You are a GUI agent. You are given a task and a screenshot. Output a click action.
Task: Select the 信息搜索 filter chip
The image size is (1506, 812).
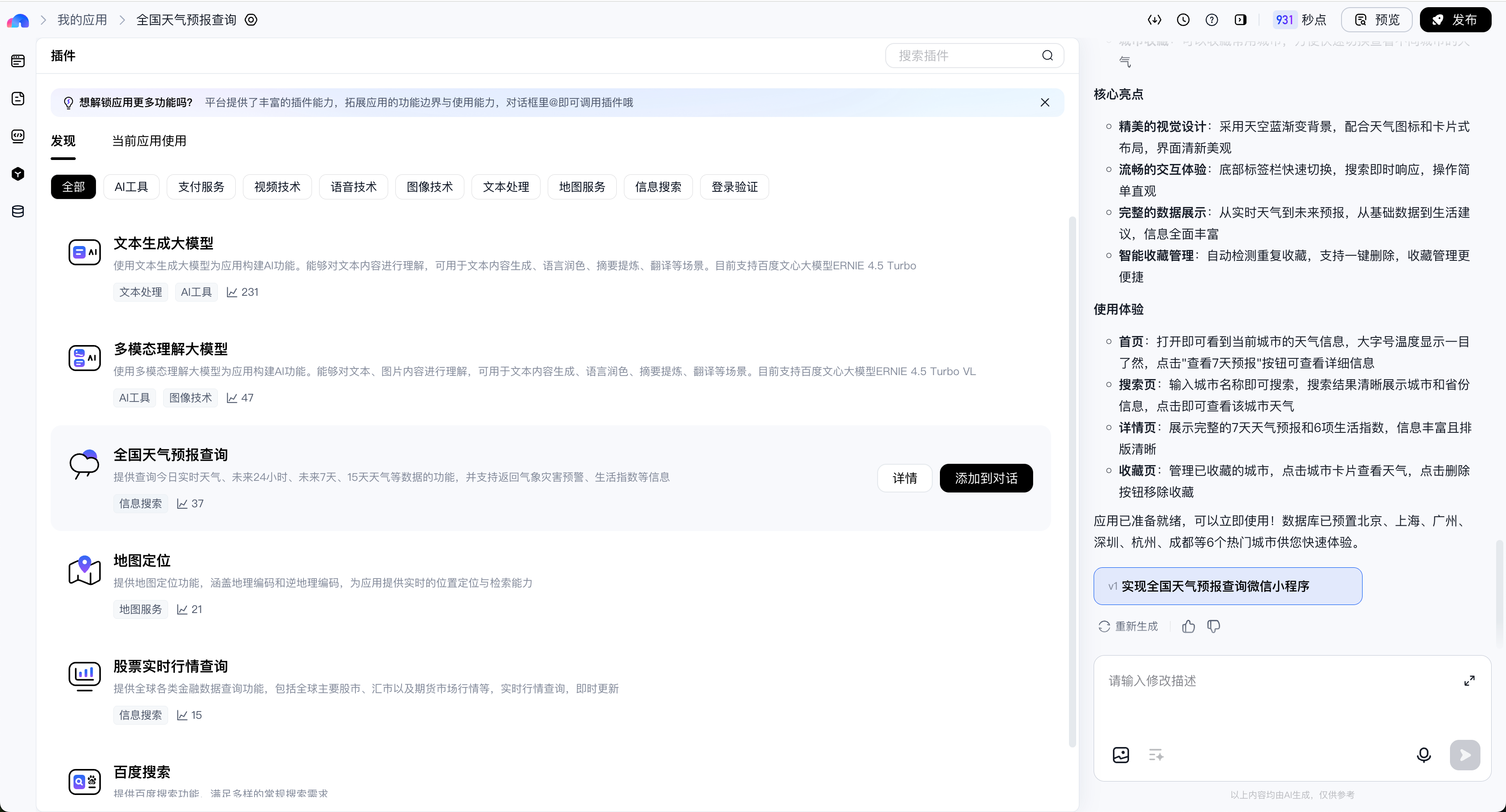pos(658,186)
